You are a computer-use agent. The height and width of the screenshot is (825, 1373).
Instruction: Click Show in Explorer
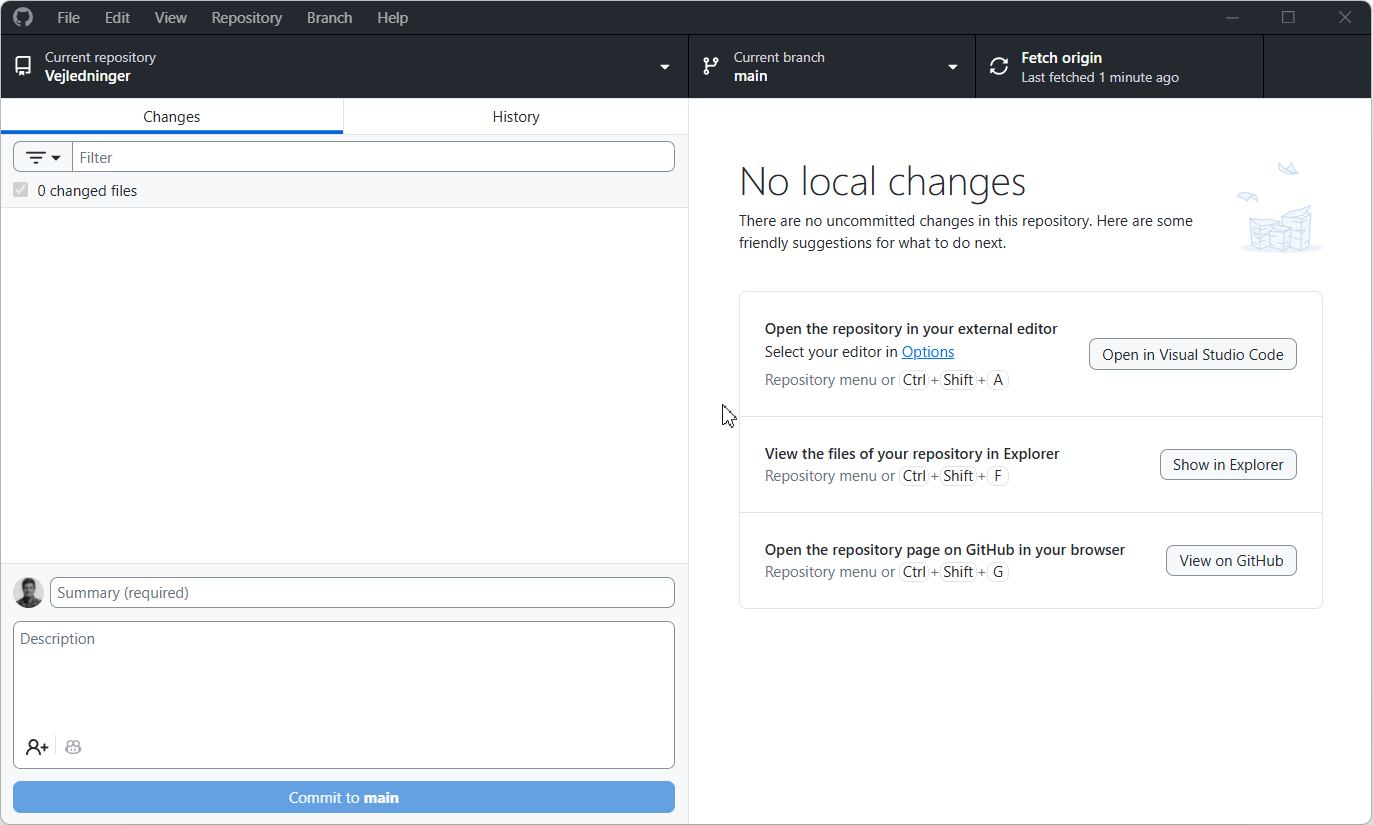tap(1228, 464)
